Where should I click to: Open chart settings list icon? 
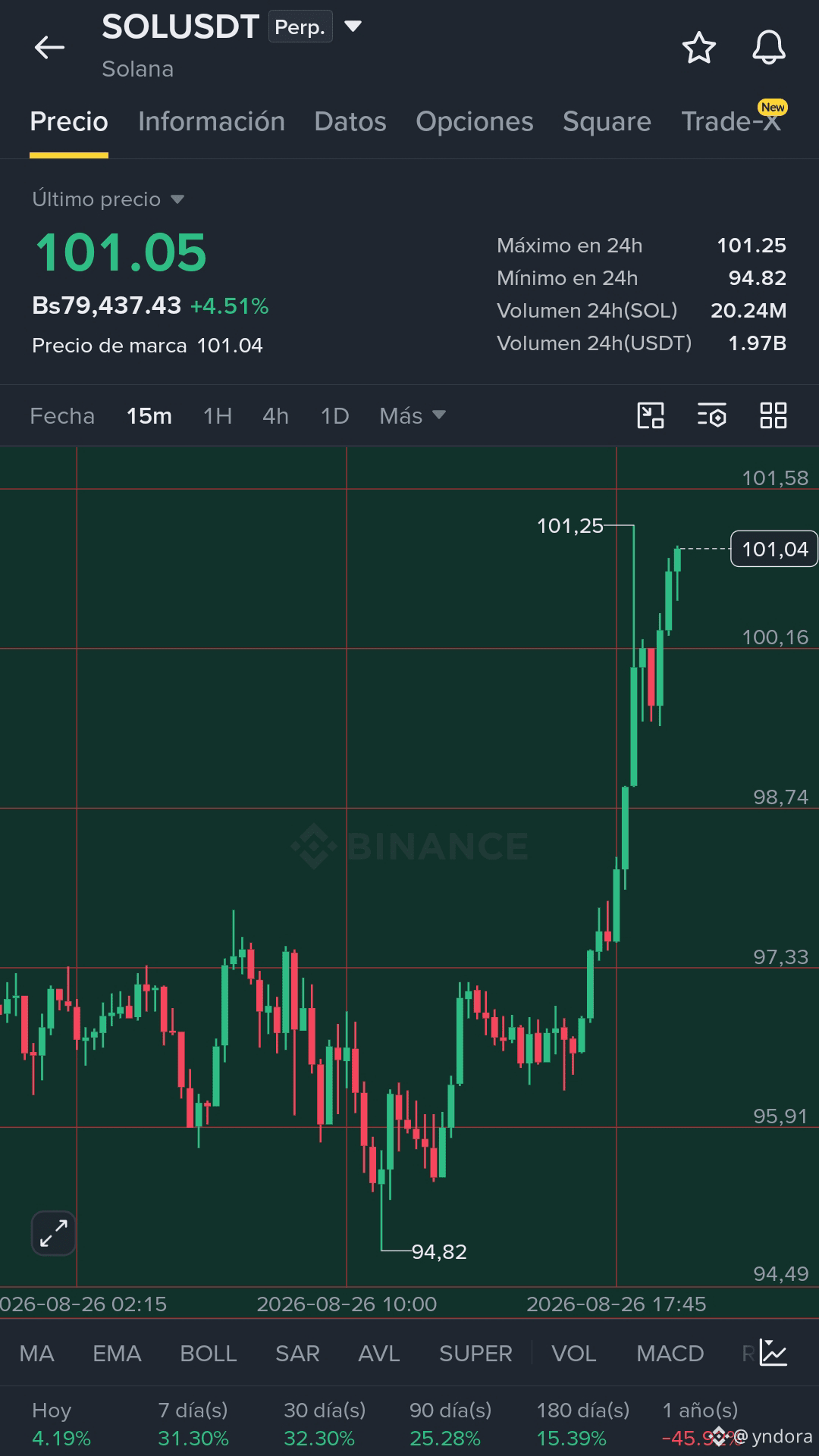(712, 415)
